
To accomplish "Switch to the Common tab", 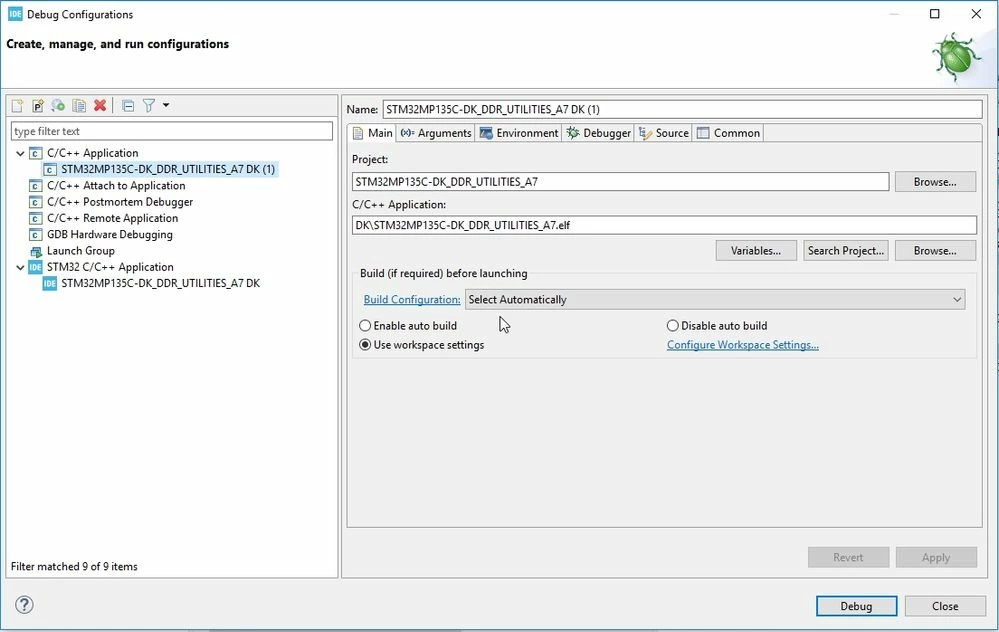I will point(728,133).
